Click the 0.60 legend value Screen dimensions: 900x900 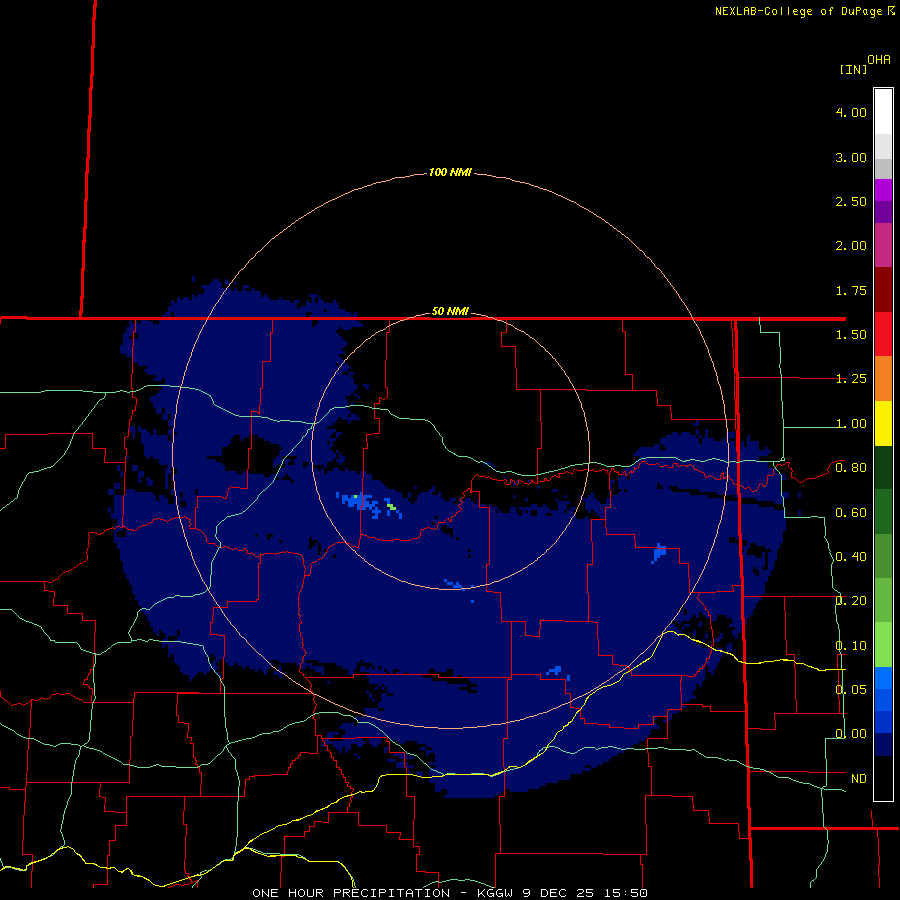(851, 513)
